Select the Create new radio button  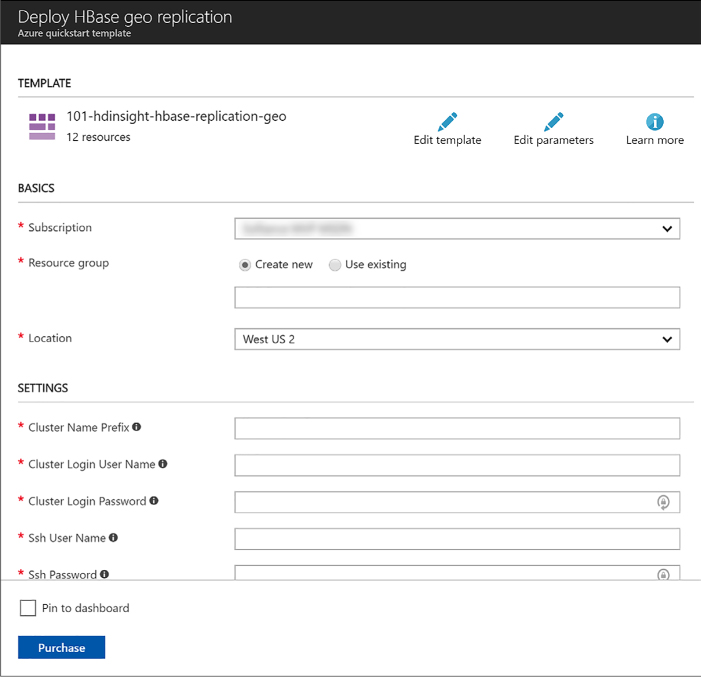(245, 265)
